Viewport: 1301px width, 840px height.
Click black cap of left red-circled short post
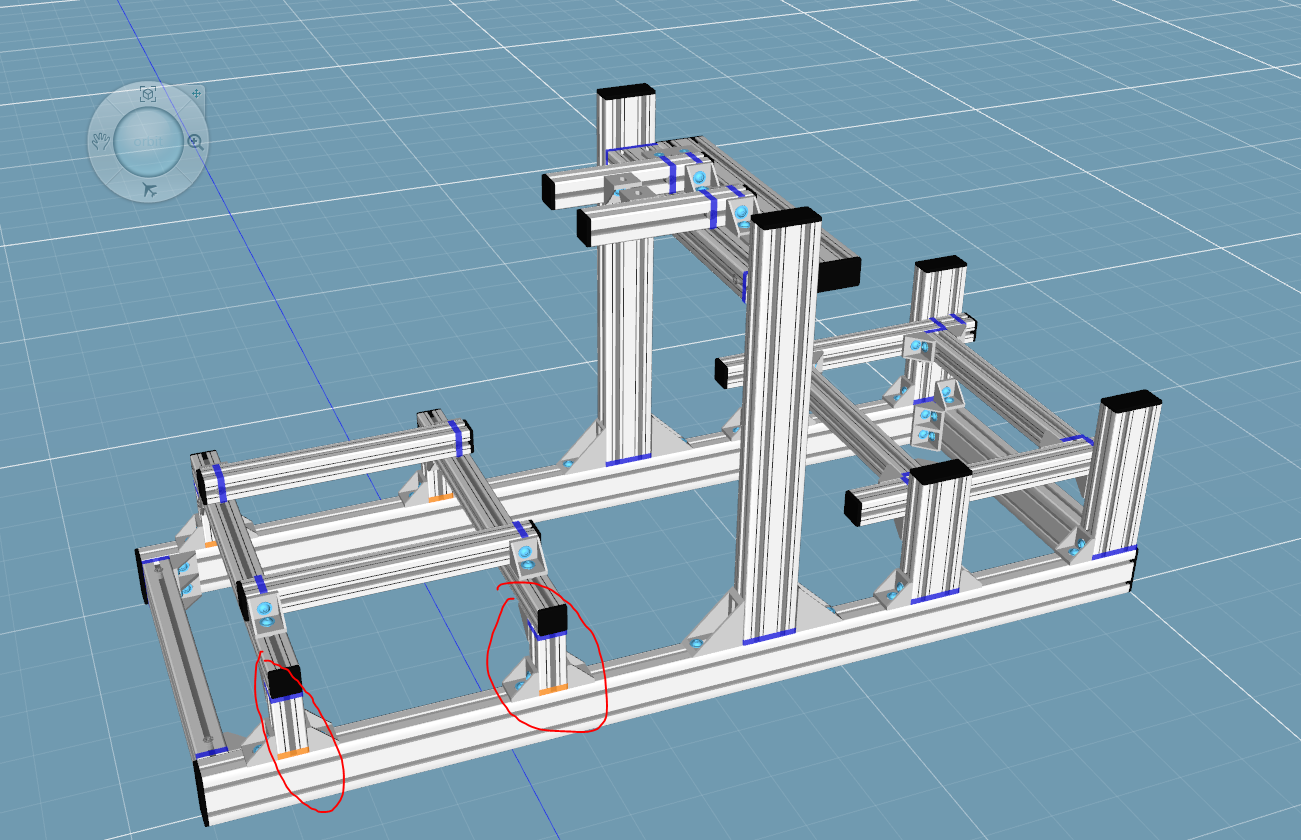pyautogui.click(x=285, y=682)
